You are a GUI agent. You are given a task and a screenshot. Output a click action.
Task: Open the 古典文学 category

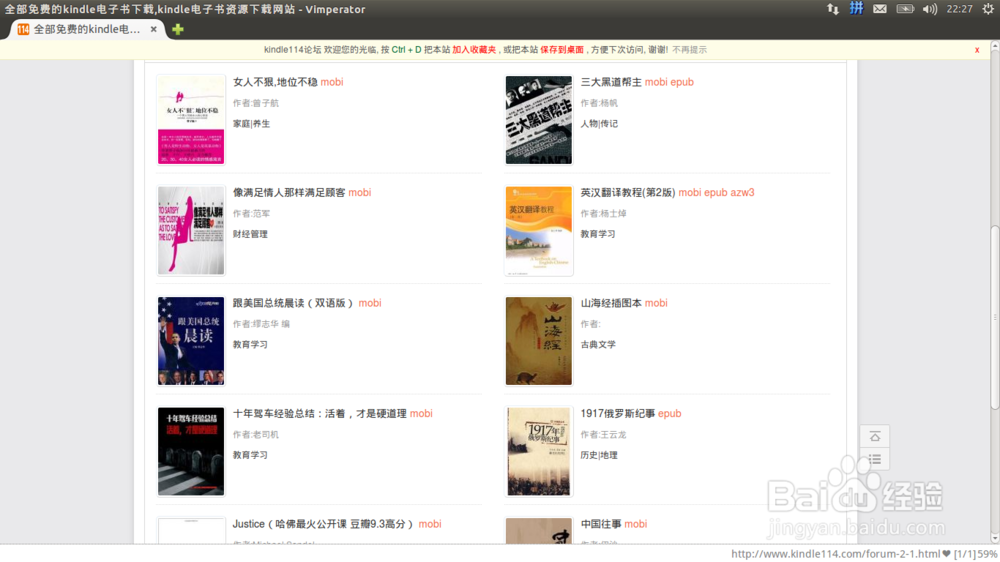pyautogui.click(x=598, y=344)
